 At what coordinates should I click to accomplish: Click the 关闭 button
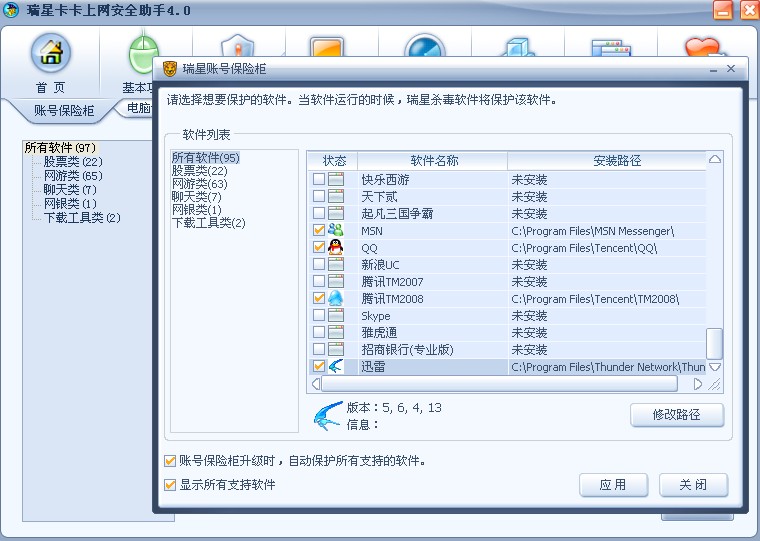(x=693, y=485)
